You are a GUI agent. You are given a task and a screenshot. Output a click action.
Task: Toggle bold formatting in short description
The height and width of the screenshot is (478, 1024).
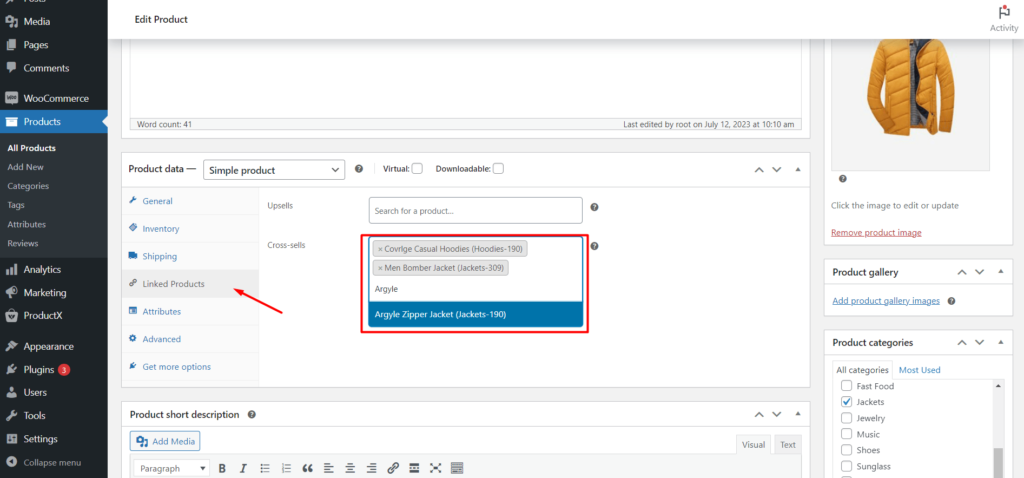pyautogui.click(x=222, y=468)
